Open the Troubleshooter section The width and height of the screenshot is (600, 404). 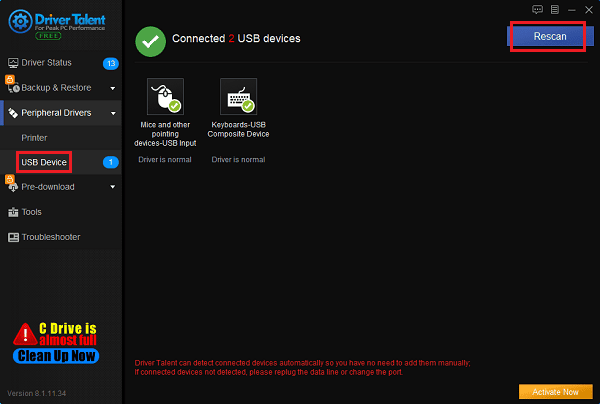point(61,237)
